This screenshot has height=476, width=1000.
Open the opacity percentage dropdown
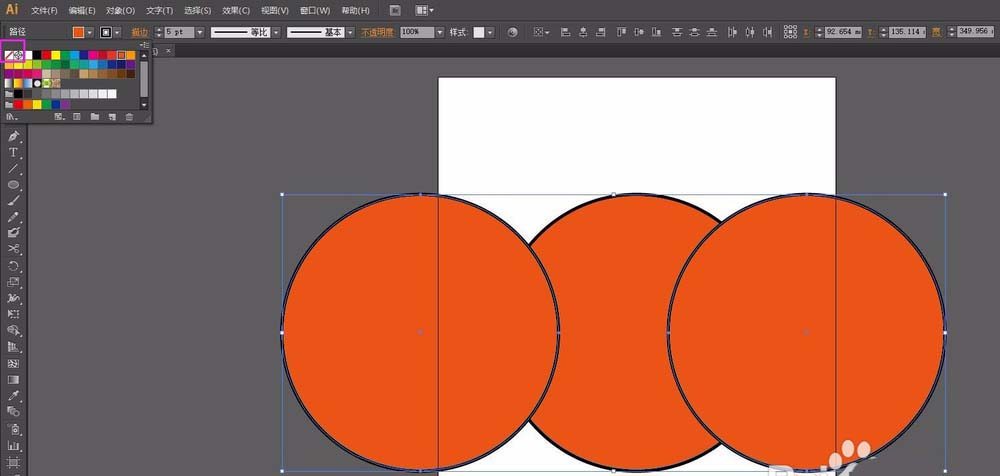439,32
